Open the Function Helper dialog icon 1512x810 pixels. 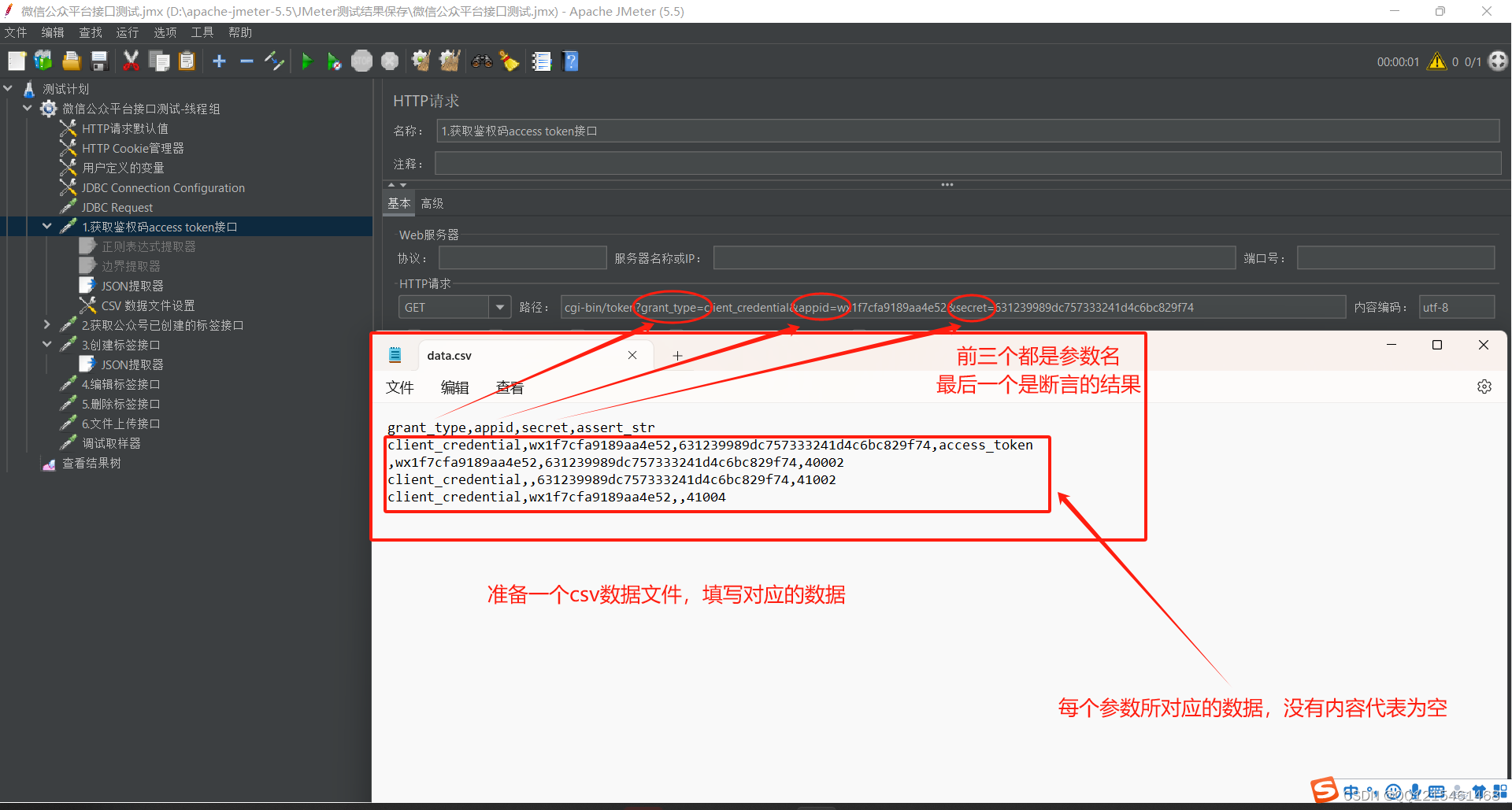[542, 61]
